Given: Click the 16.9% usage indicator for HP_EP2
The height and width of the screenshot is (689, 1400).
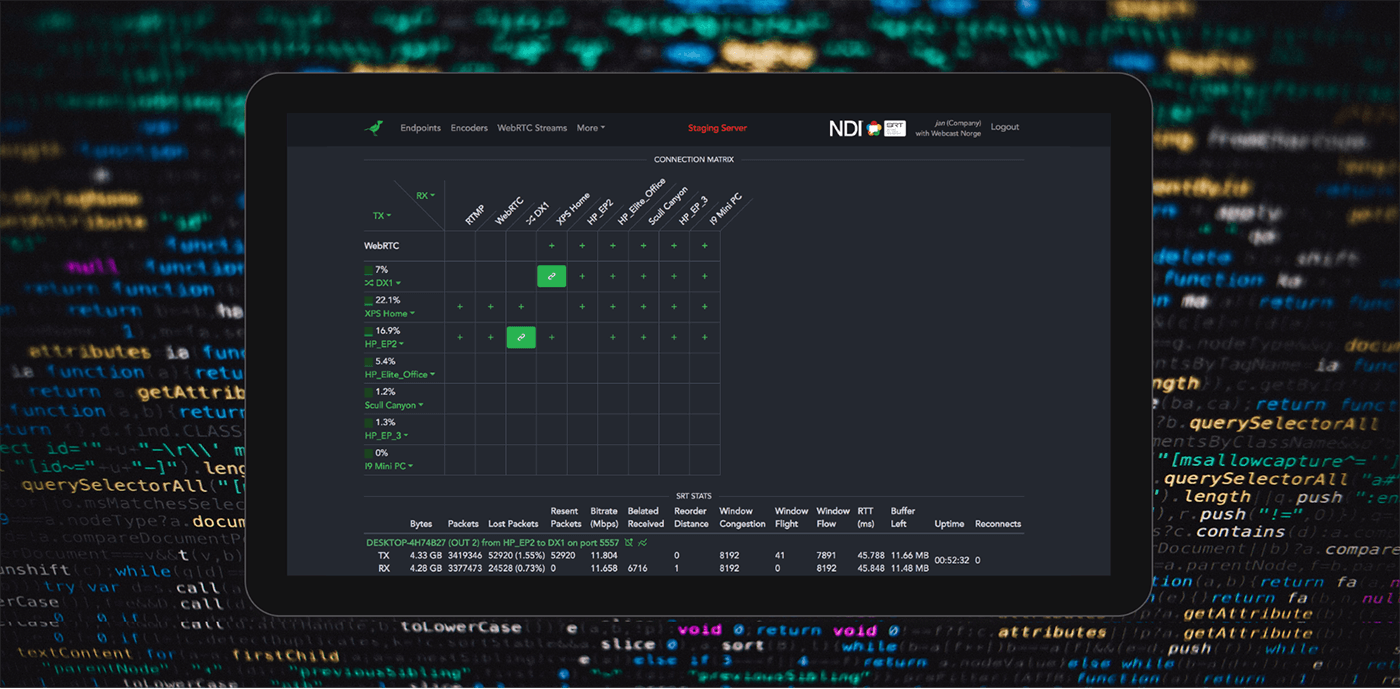Looking at the screenshot, I should point(383,331).
